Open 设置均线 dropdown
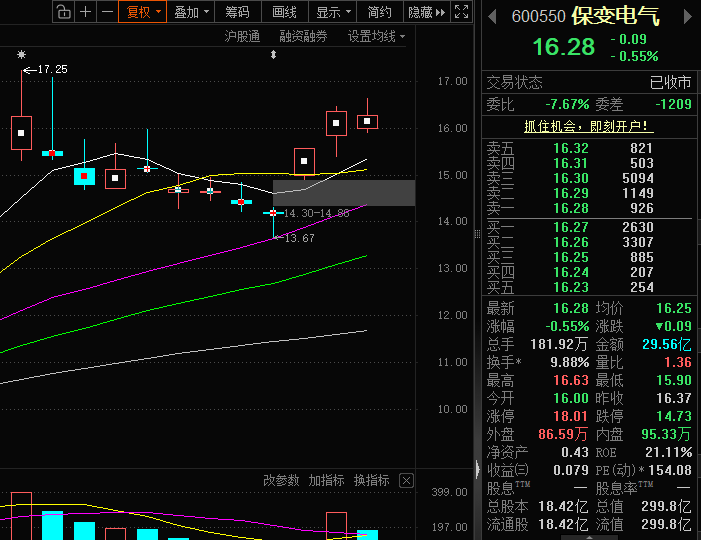 376,36
